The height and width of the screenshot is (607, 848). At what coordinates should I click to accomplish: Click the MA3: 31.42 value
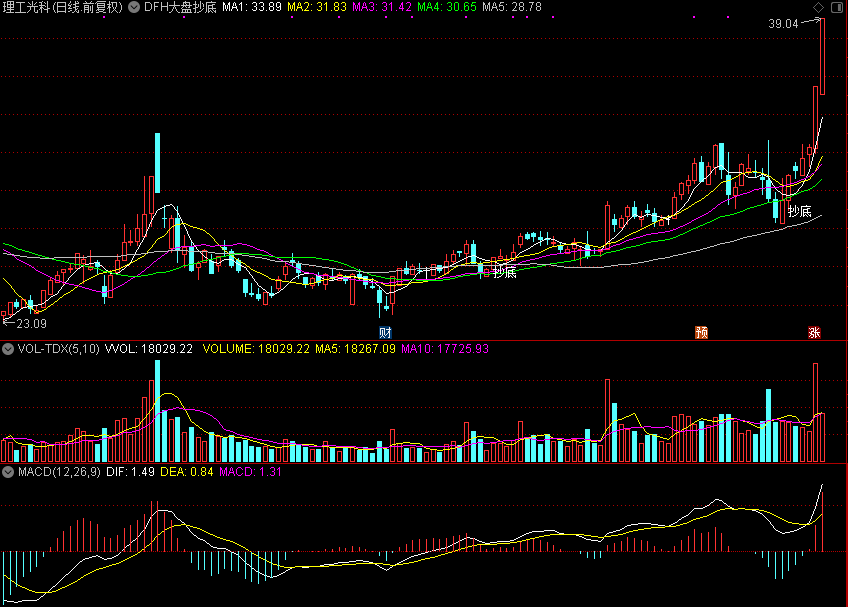[x=382, y=7]
